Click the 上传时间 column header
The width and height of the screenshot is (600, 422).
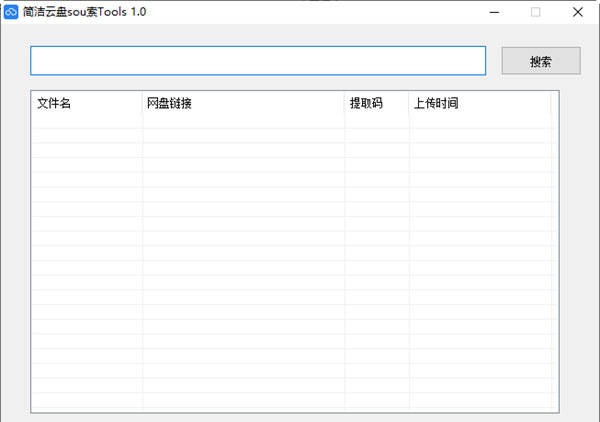click(x=480, y=103)
